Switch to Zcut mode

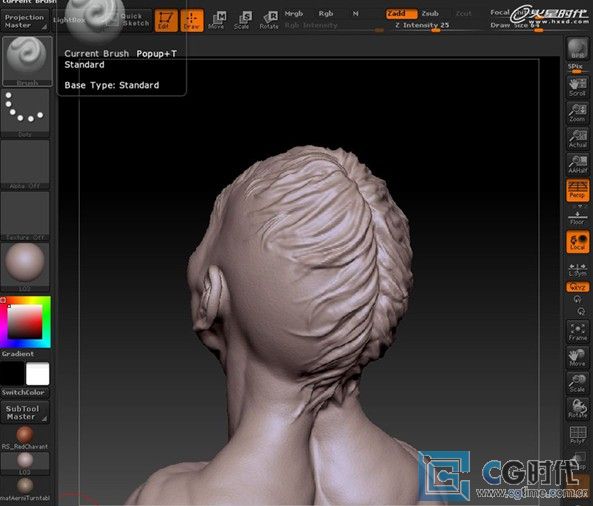464,14
